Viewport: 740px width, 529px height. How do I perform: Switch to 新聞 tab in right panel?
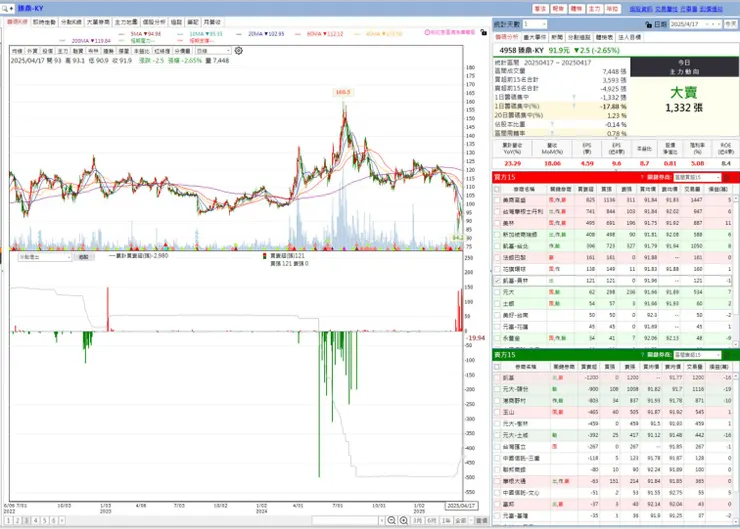(557, 37)
